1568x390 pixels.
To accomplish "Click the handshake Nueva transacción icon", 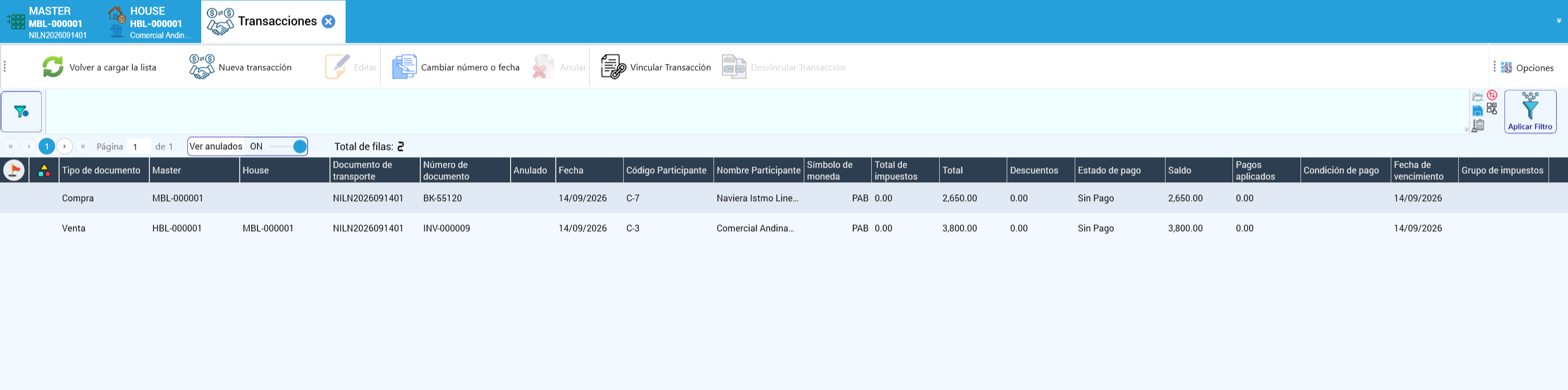I will (201, 67).
